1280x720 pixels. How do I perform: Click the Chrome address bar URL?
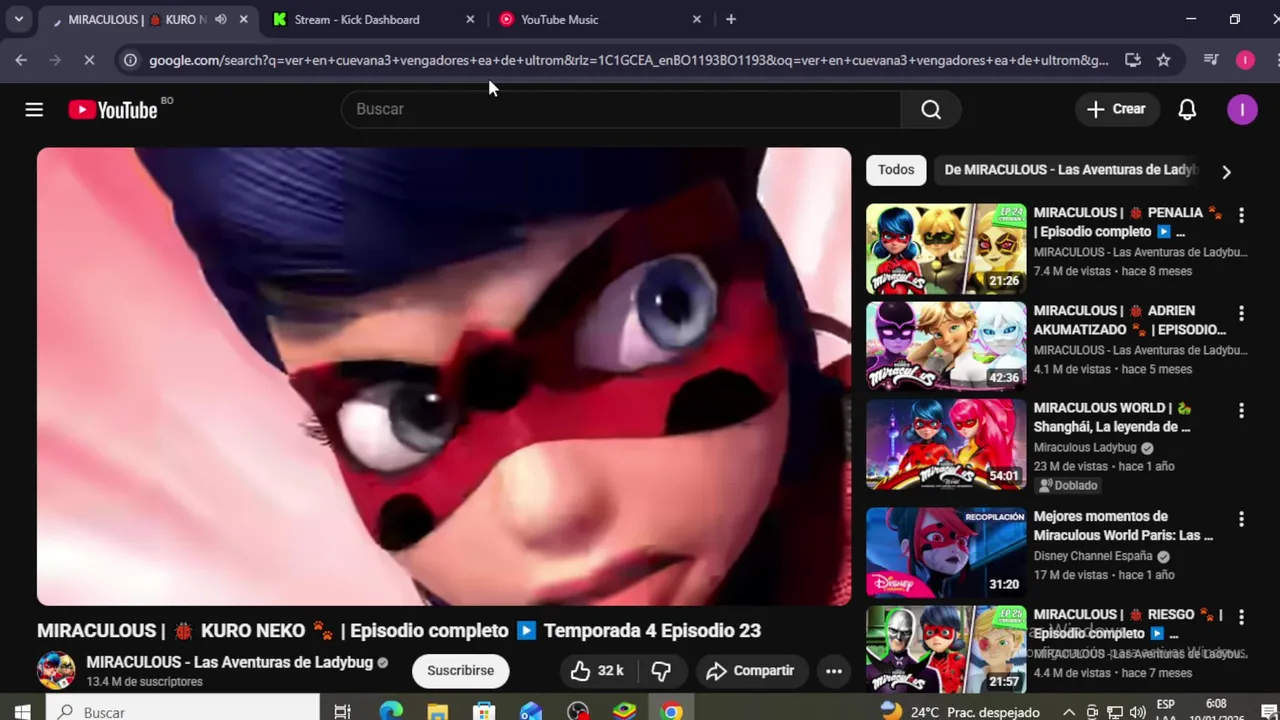point(629,60)
